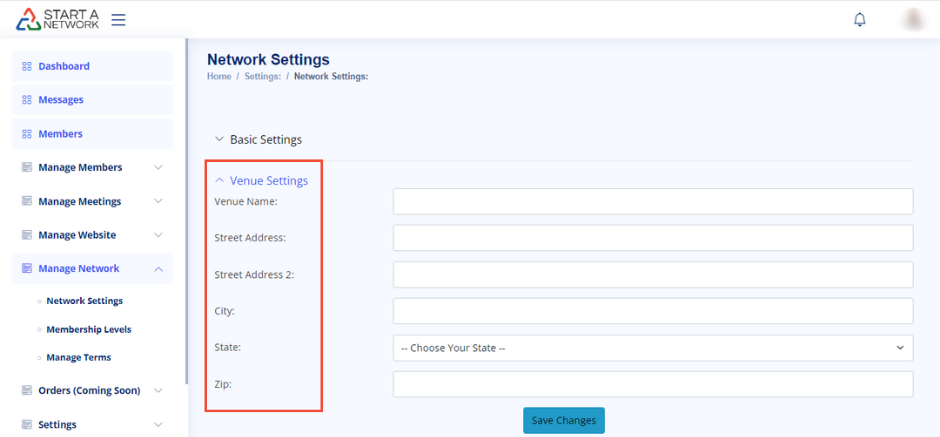Image resolution: width=940 pixels, height=437 pixels.
Task: Collapse the Venue Settings section
Action: (x=261, y=181)
